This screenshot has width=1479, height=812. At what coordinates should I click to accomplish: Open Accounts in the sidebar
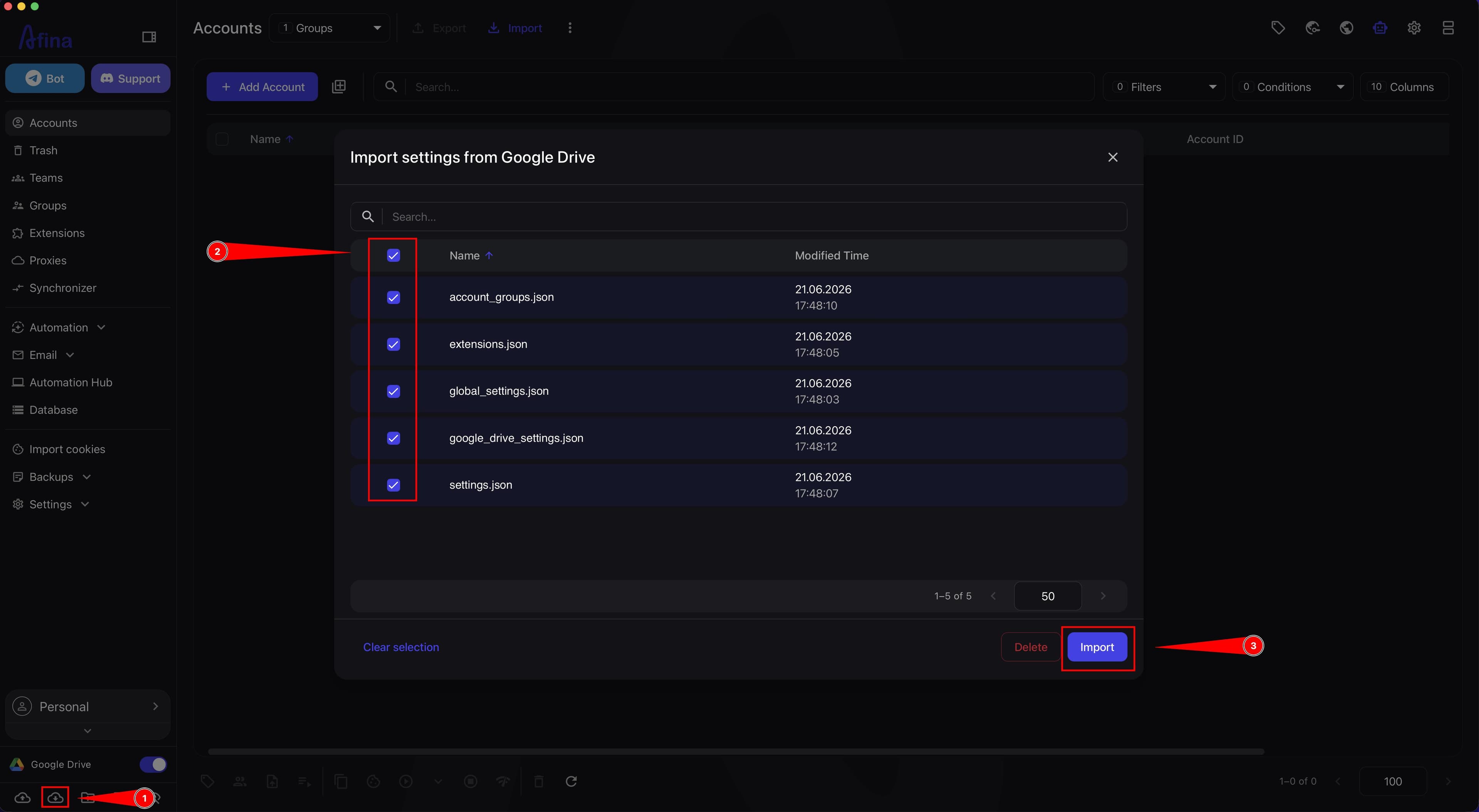tap(88, 123)
